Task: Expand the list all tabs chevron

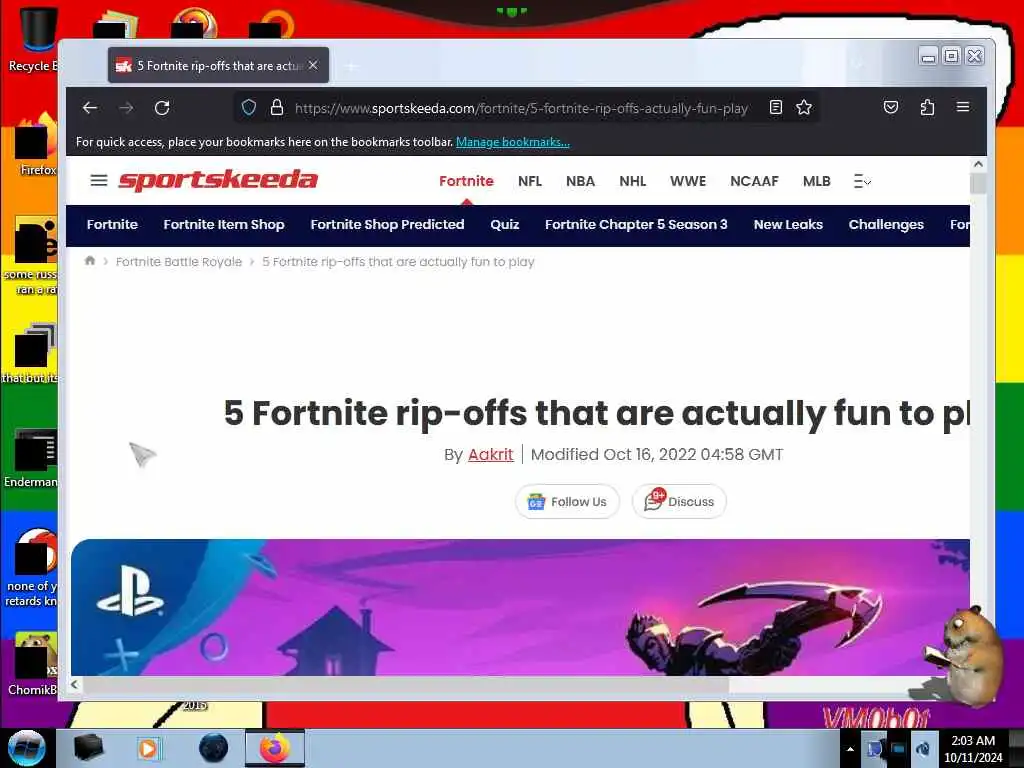Action: tap(857, 65)
